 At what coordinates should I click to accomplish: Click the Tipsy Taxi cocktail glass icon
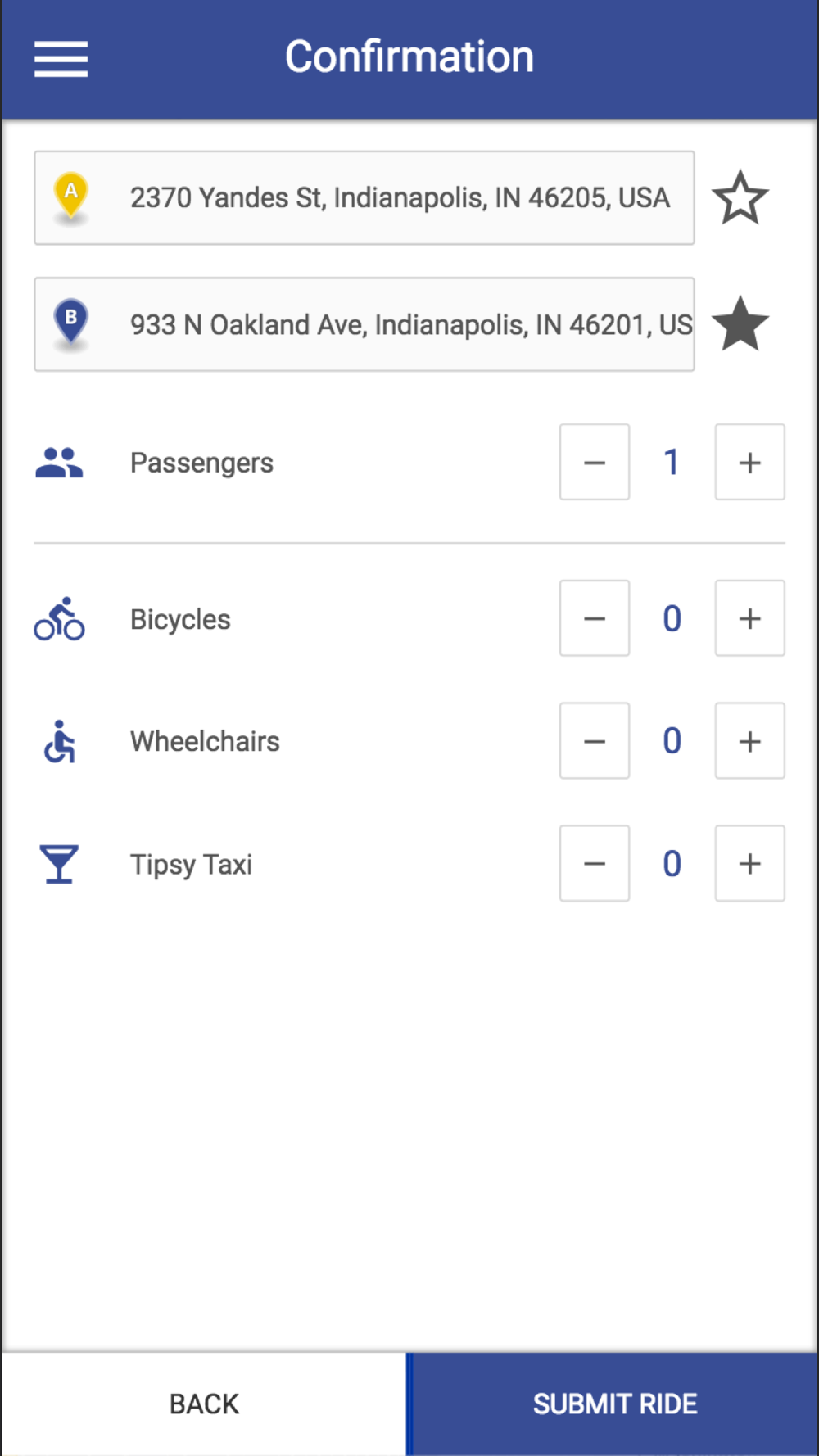59,864
